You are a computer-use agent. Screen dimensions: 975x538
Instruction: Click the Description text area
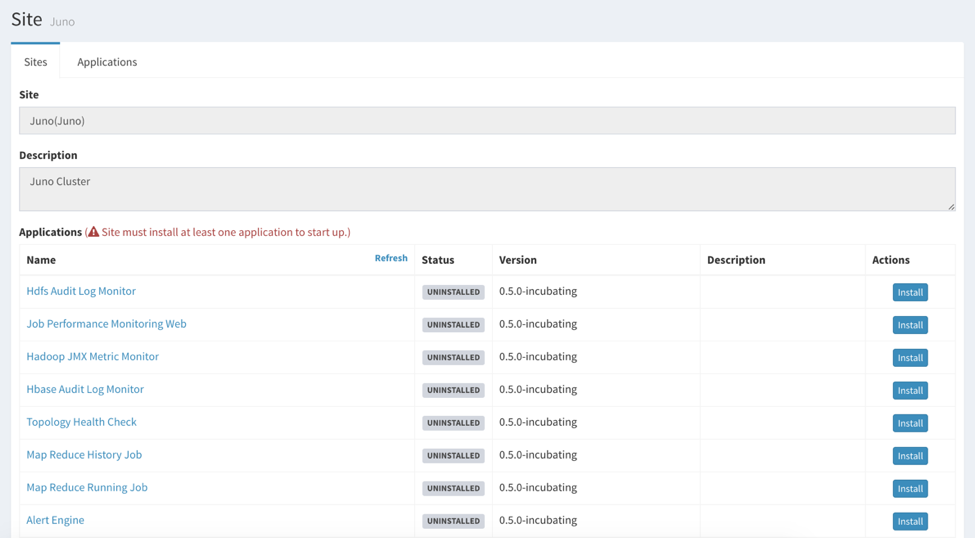(x=487, y=189)
